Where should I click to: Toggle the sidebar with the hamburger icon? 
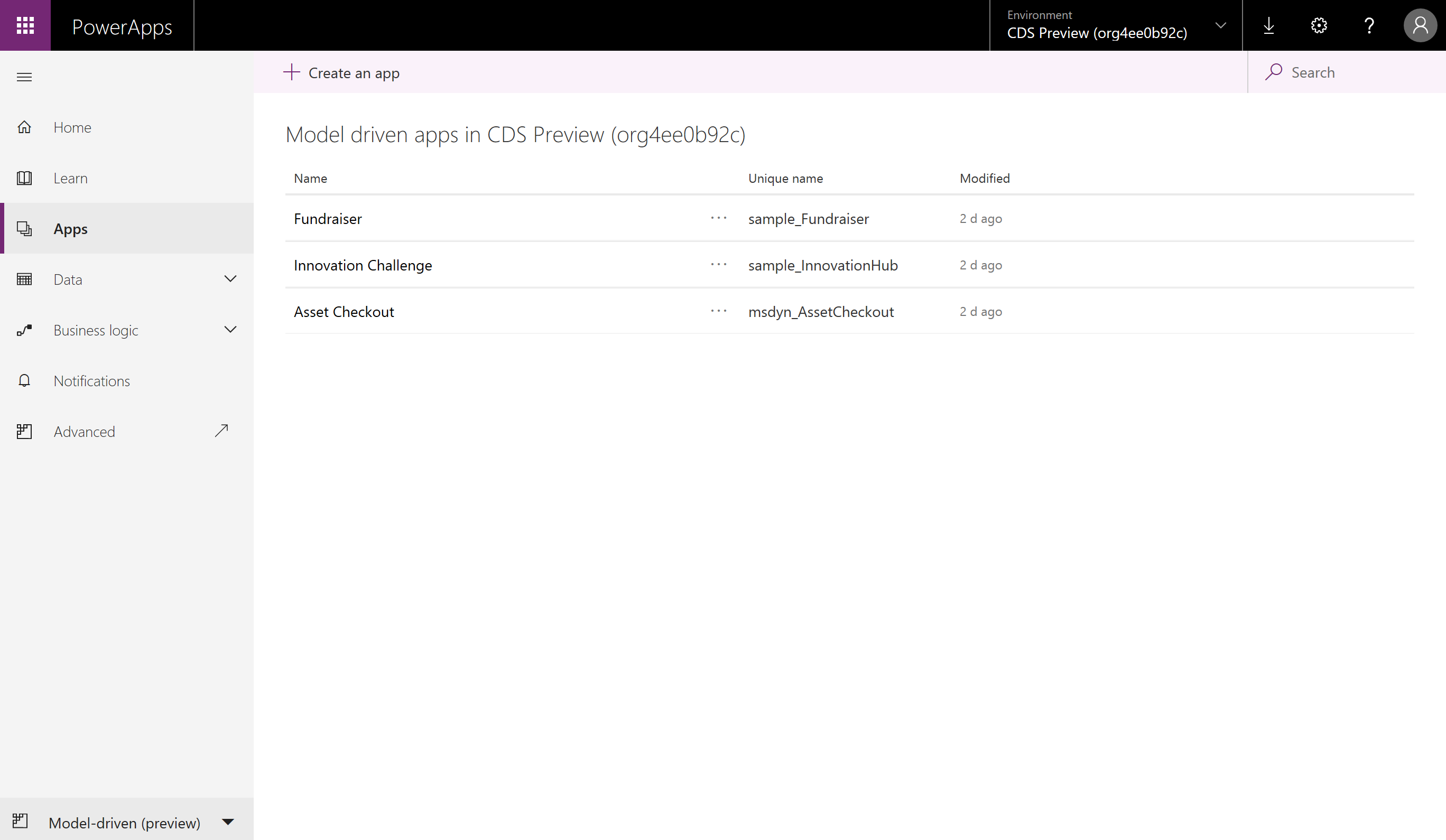coord(24,76)
